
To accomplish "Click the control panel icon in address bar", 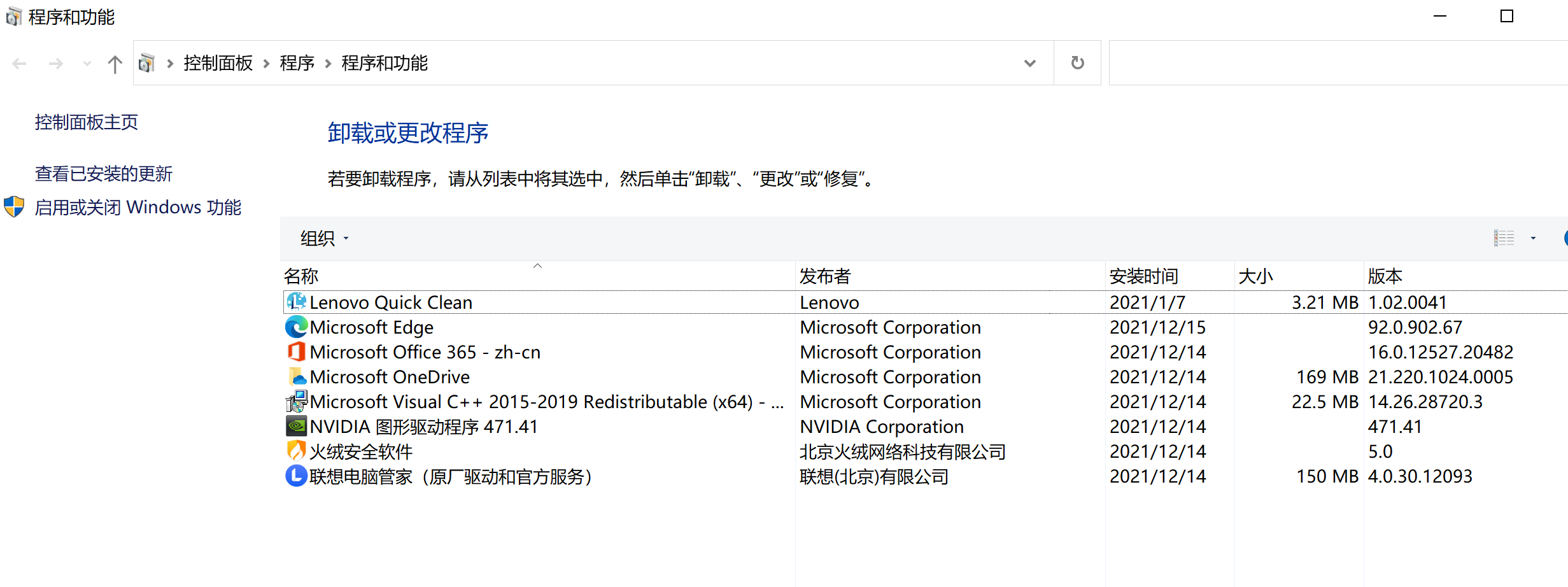I will pos(147,63).
